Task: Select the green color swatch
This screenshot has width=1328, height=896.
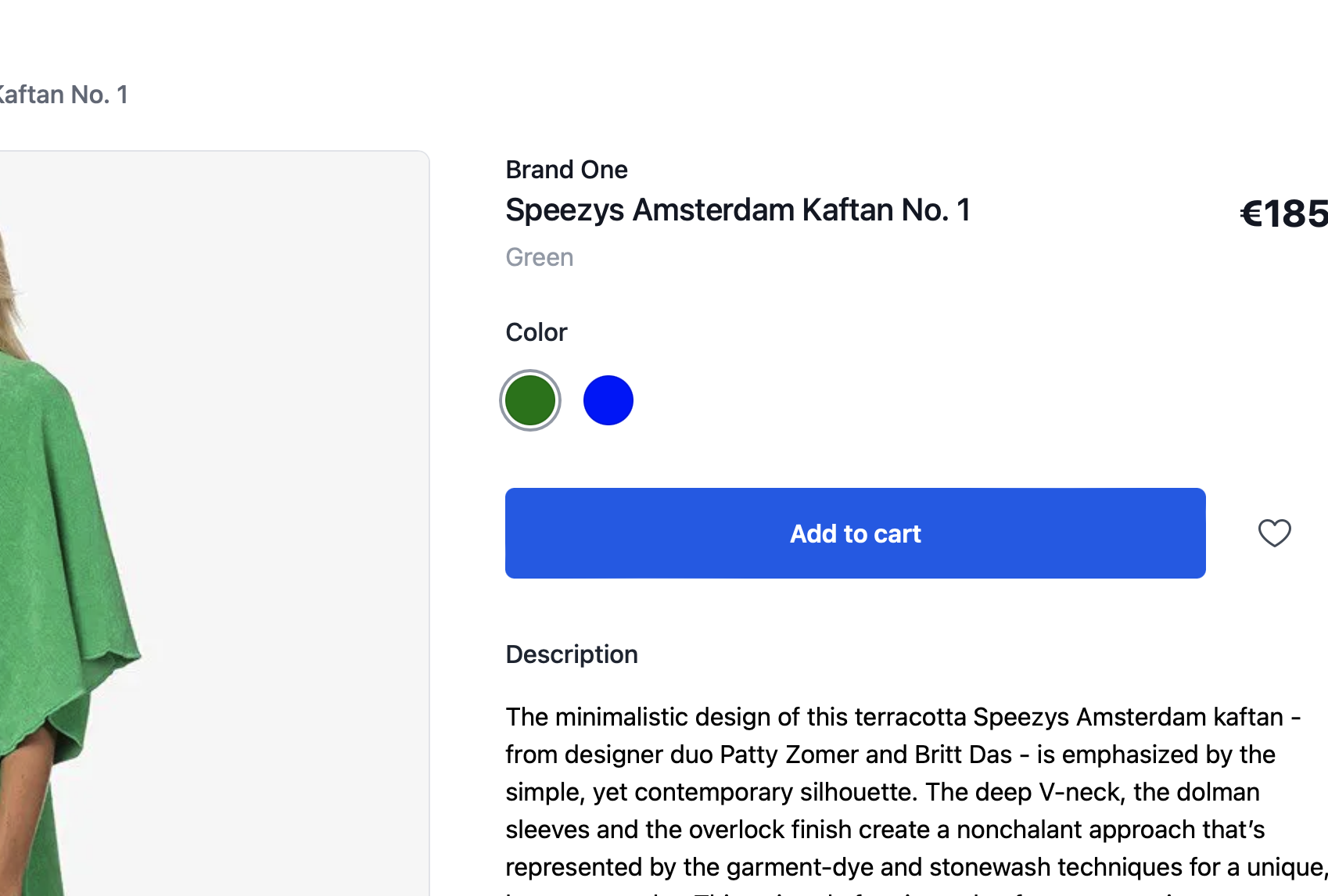Action: point(530,400)
